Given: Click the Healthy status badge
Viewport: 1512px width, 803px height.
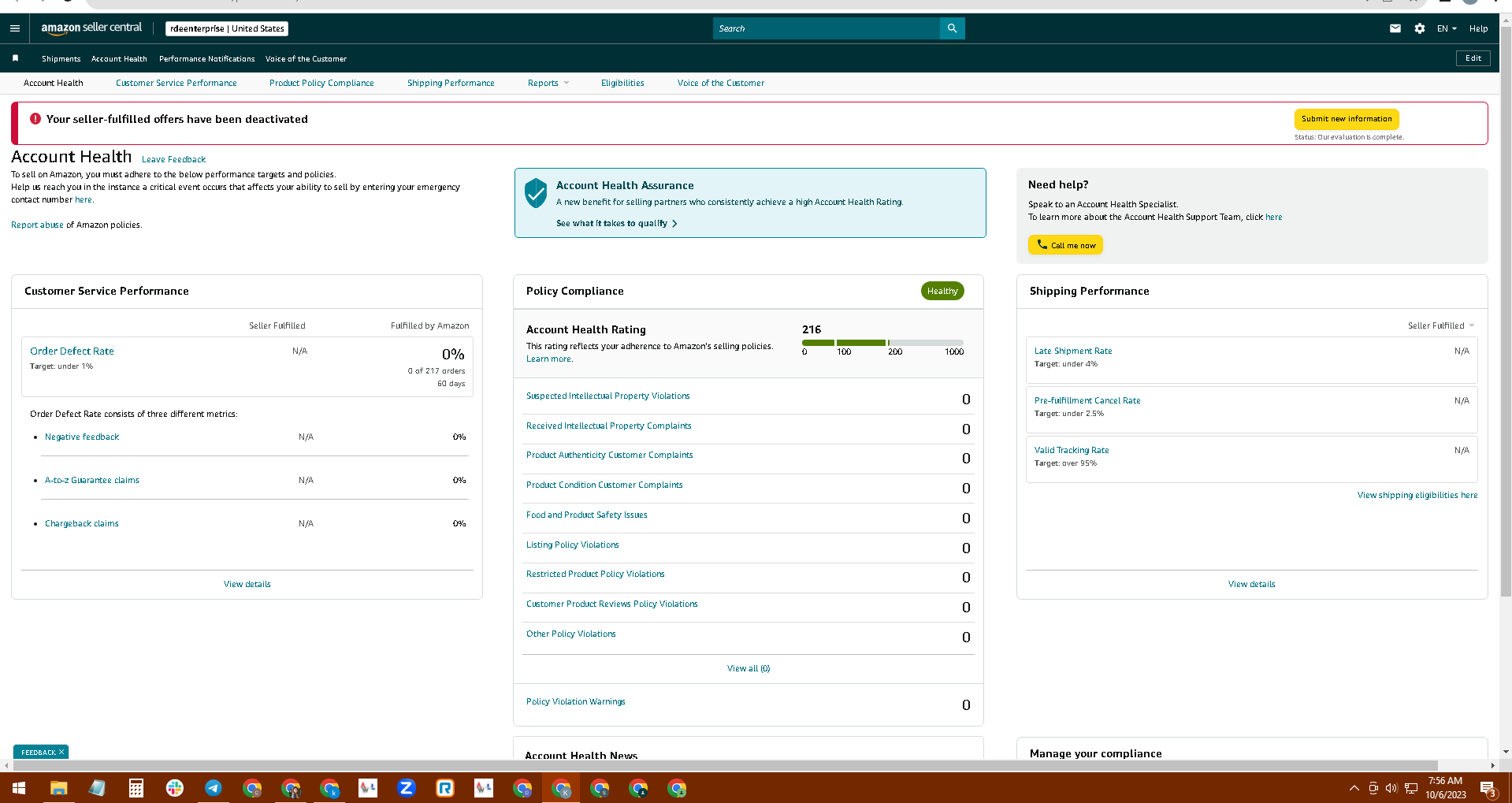Looking at the screenshot, I should click(942, 292).
